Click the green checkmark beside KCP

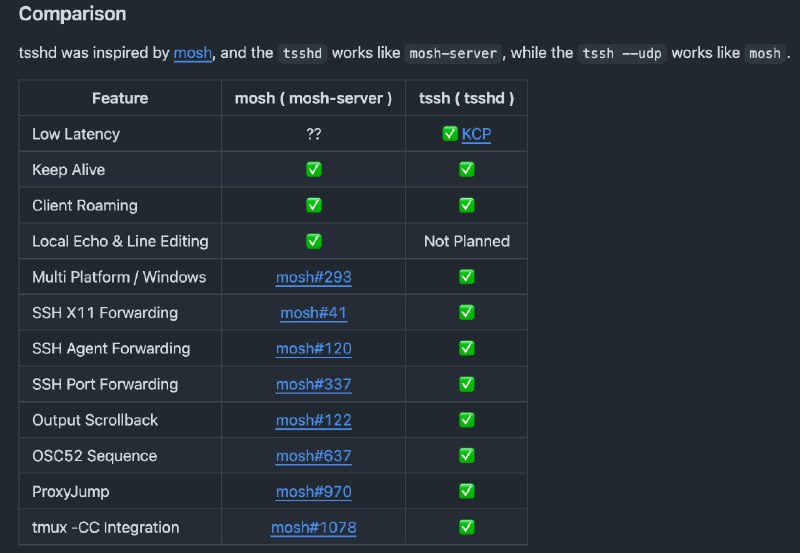pyautogui.click(x=450, y=134)
